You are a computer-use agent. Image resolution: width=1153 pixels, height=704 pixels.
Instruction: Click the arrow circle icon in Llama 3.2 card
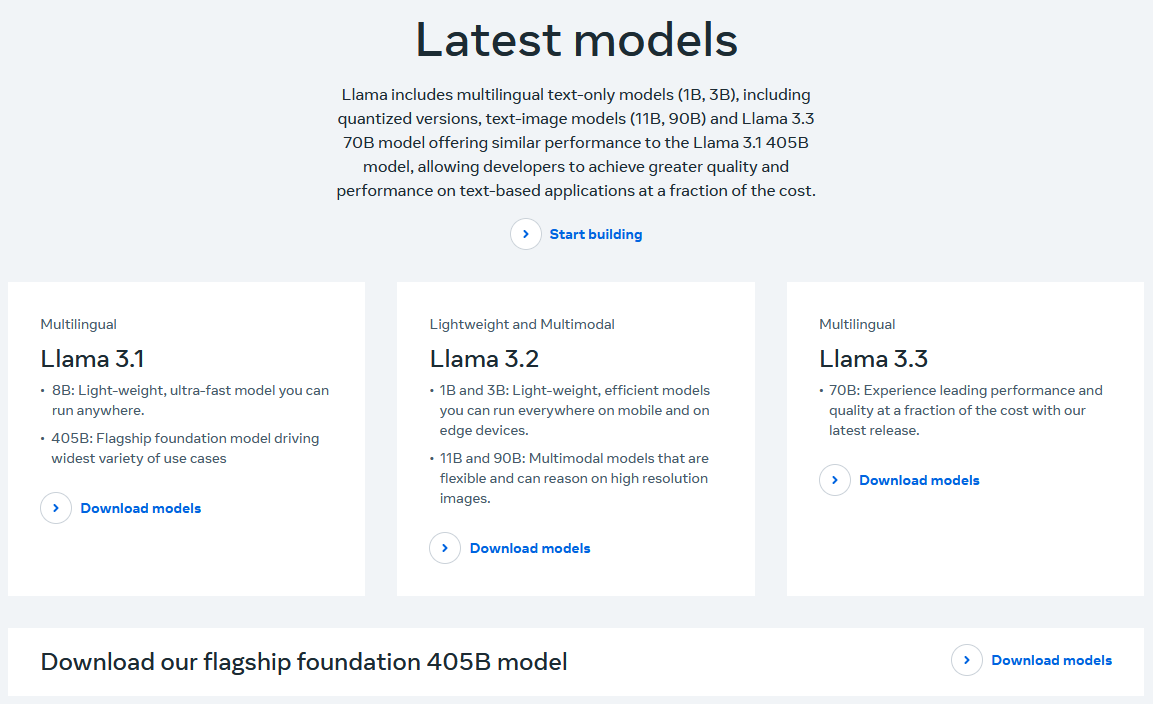tap(445, 548)
